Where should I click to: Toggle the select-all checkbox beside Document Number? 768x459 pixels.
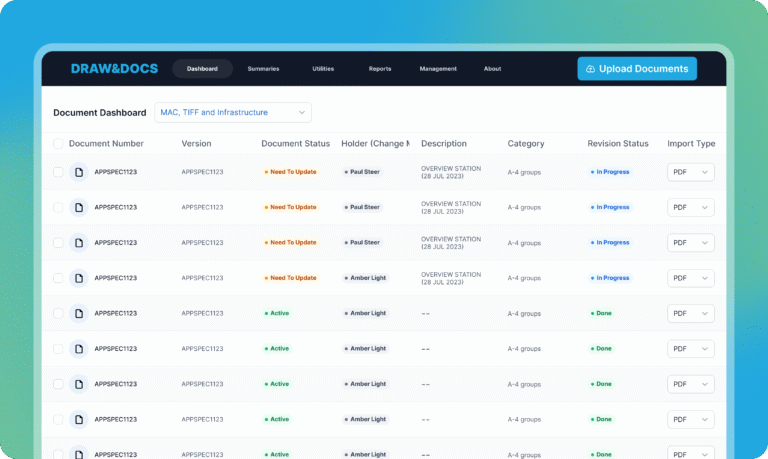pyautogui.click(x=58, y=144)
